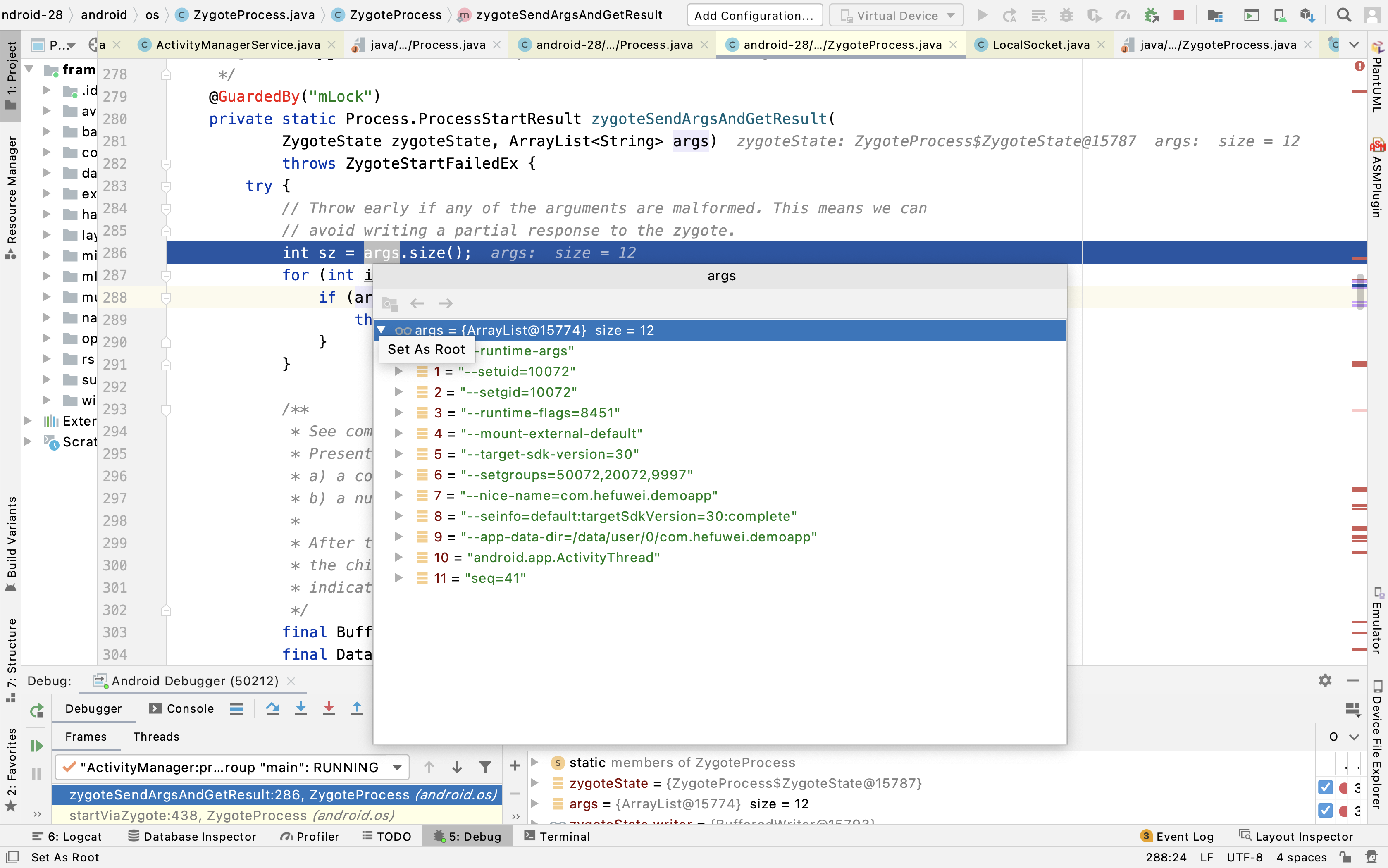The width and height of the screenshot is (1388, 868).
Task: Open the Profiler tool window
Action: pyautogui.click(x=310, y=837)
